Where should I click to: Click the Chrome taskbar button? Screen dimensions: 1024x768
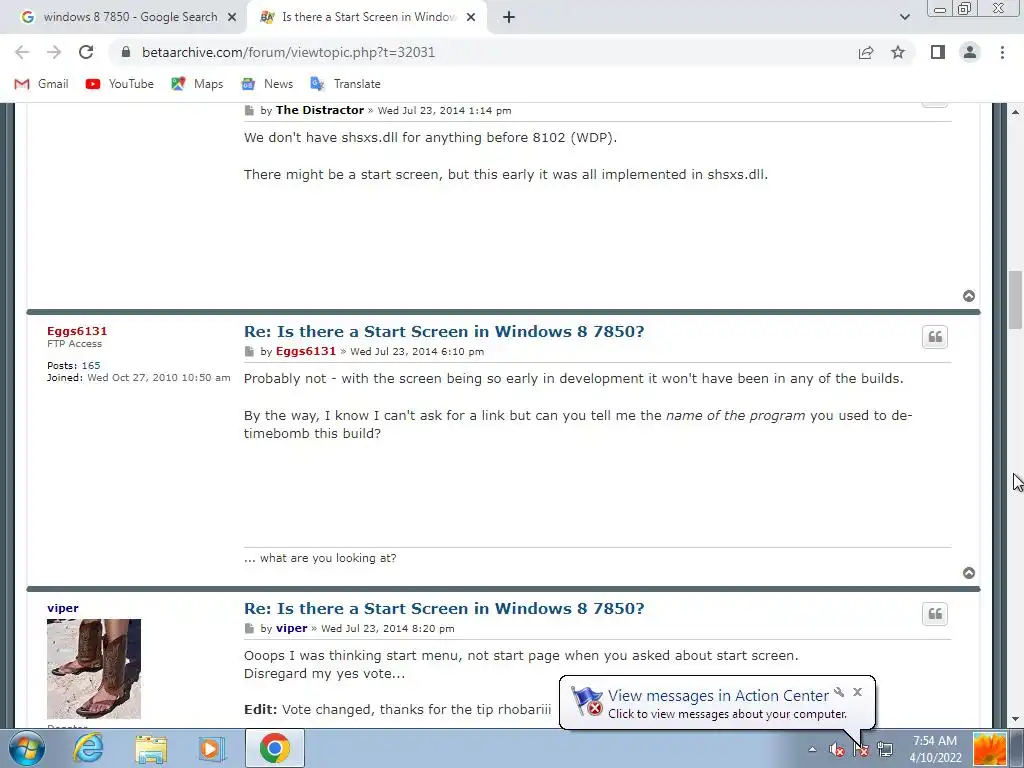pos(275,748)
